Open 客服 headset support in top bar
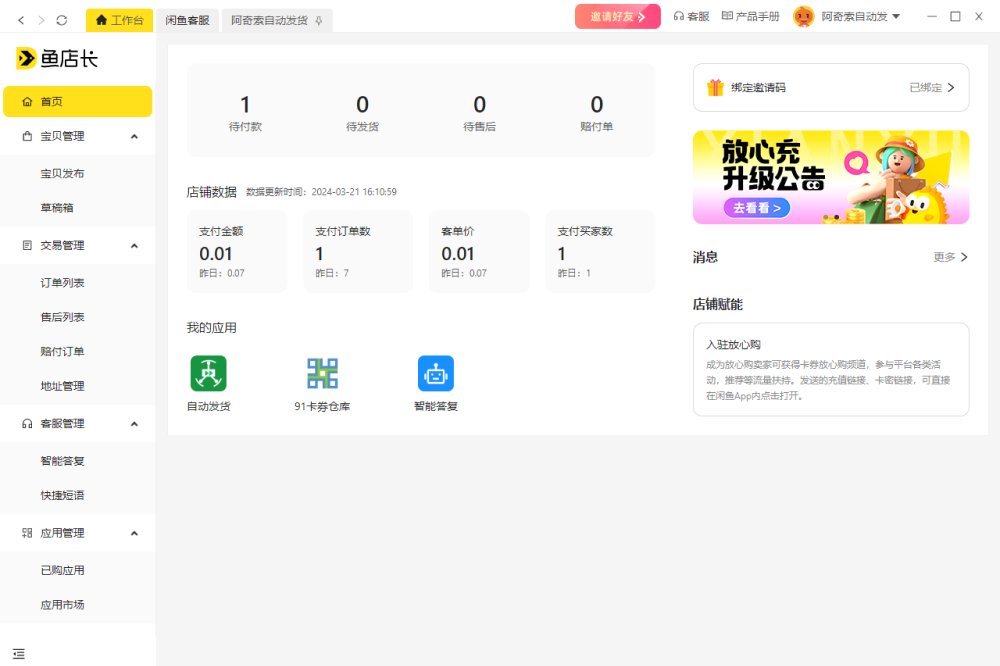This screenshot has width=1000, height=666. point(691,17)
